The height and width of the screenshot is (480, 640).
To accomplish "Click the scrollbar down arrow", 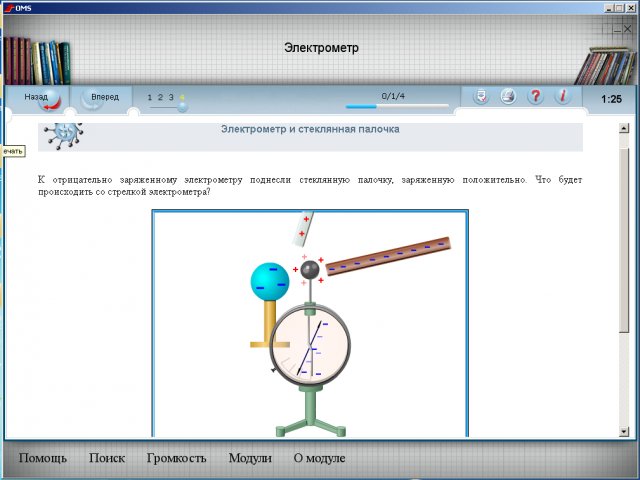I will 624,431.
